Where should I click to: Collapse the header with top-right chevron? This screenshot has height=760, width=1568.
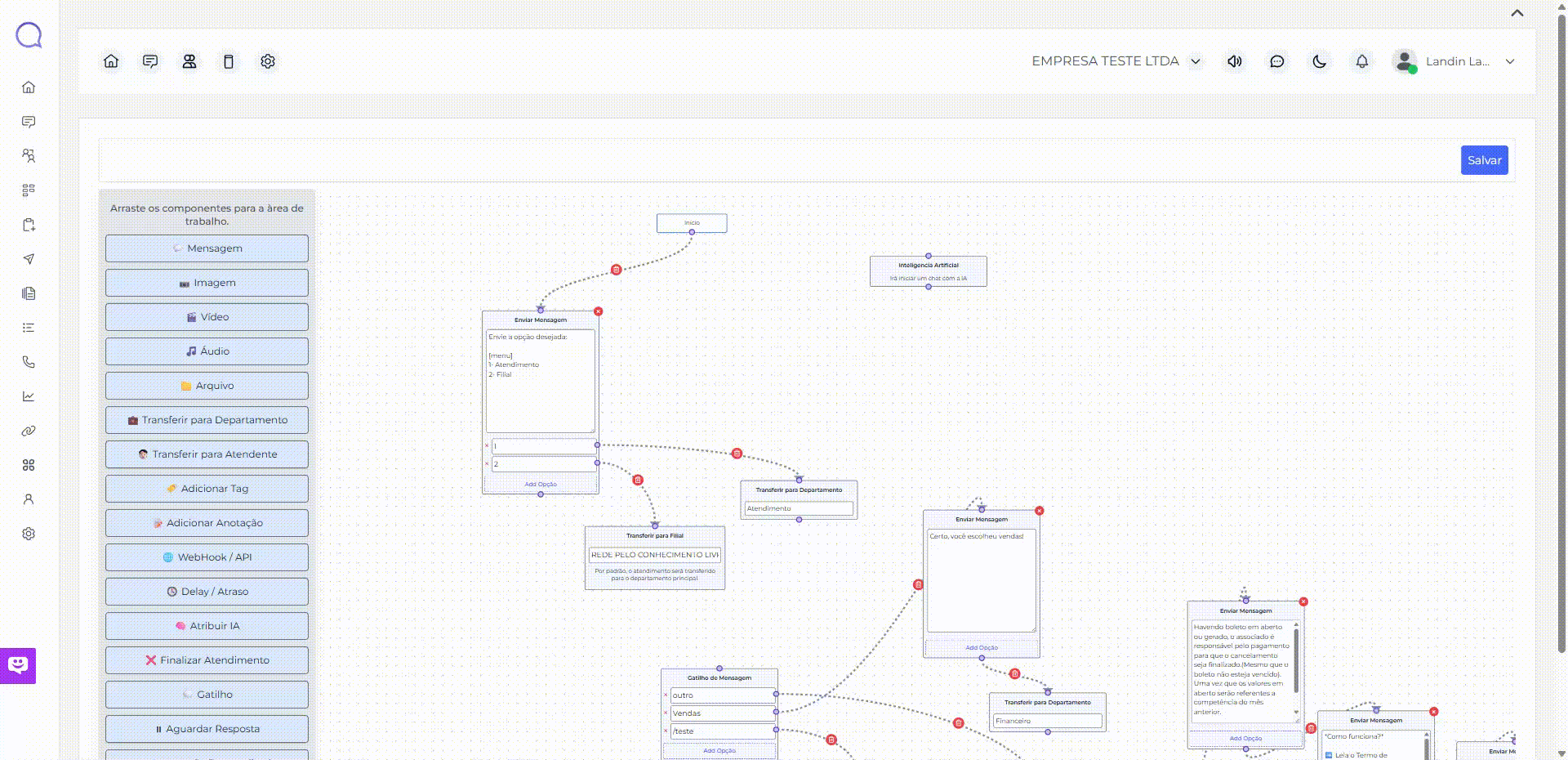coord(1517,13)
